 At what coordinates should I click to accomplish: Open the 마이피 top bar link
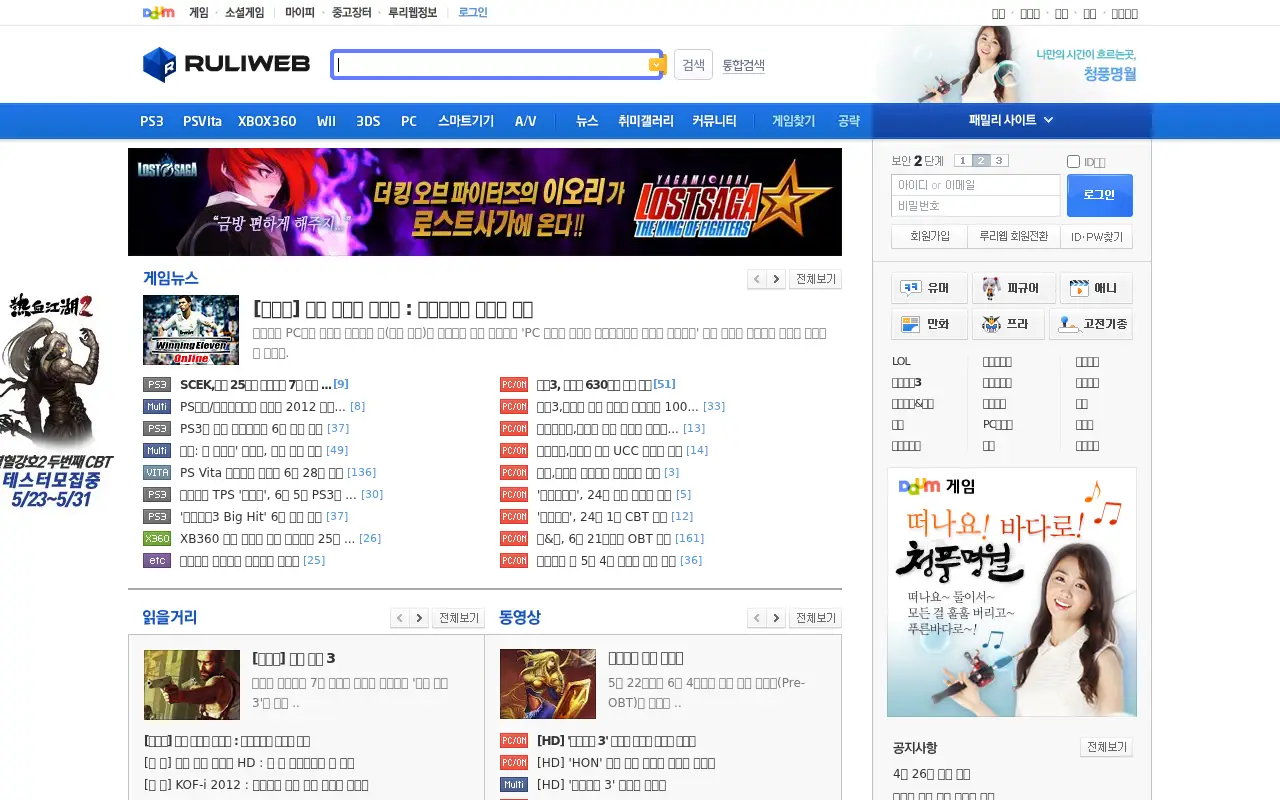pyautogui.click(x=300, y=13)
